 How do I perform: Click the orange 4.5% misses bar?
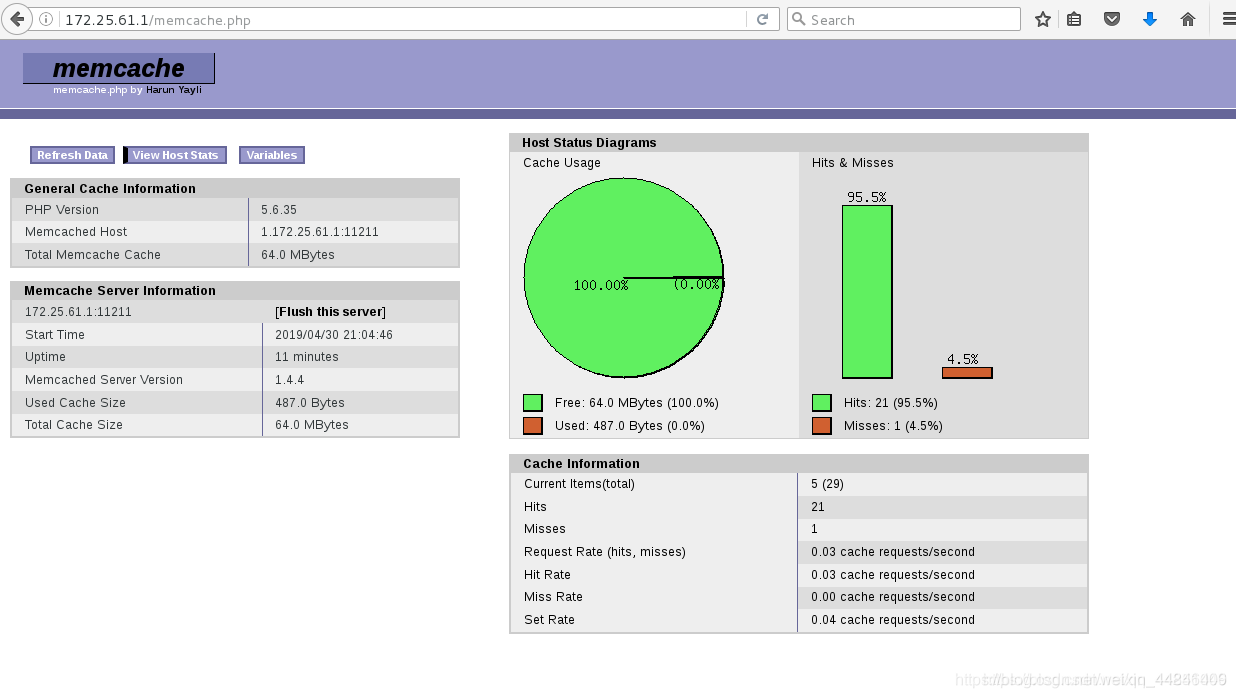coord(967,373)
